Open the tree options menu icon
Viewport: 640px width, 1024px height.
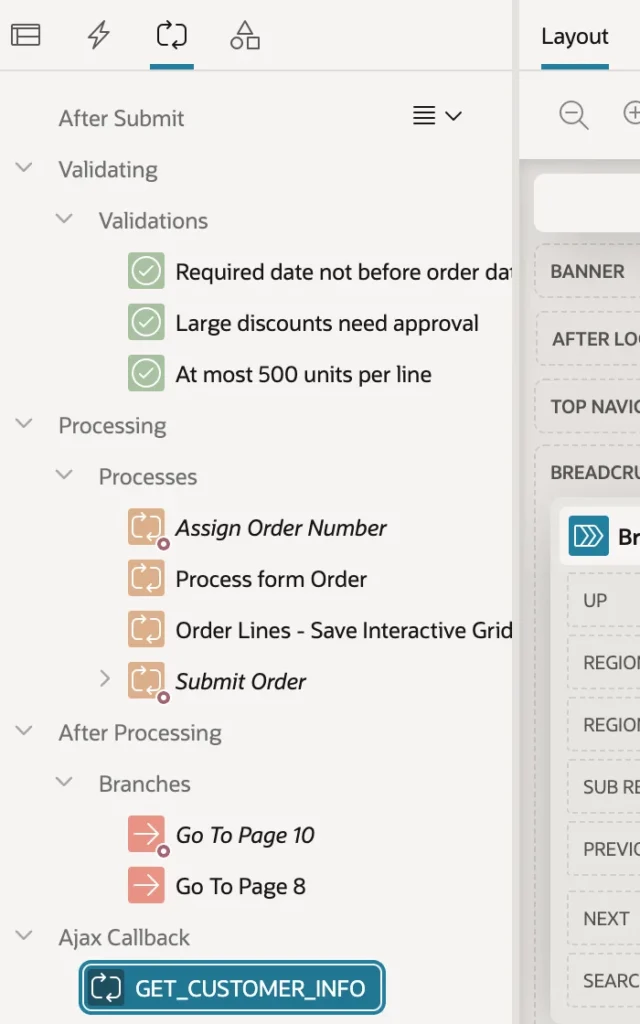tap(437, 116)
